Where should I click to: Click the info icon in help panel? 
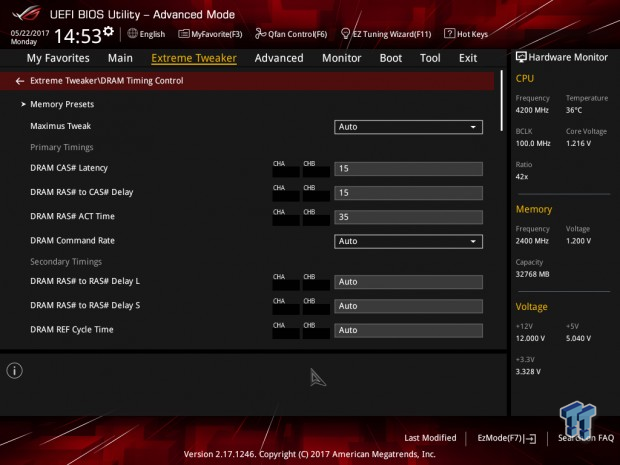15,371
